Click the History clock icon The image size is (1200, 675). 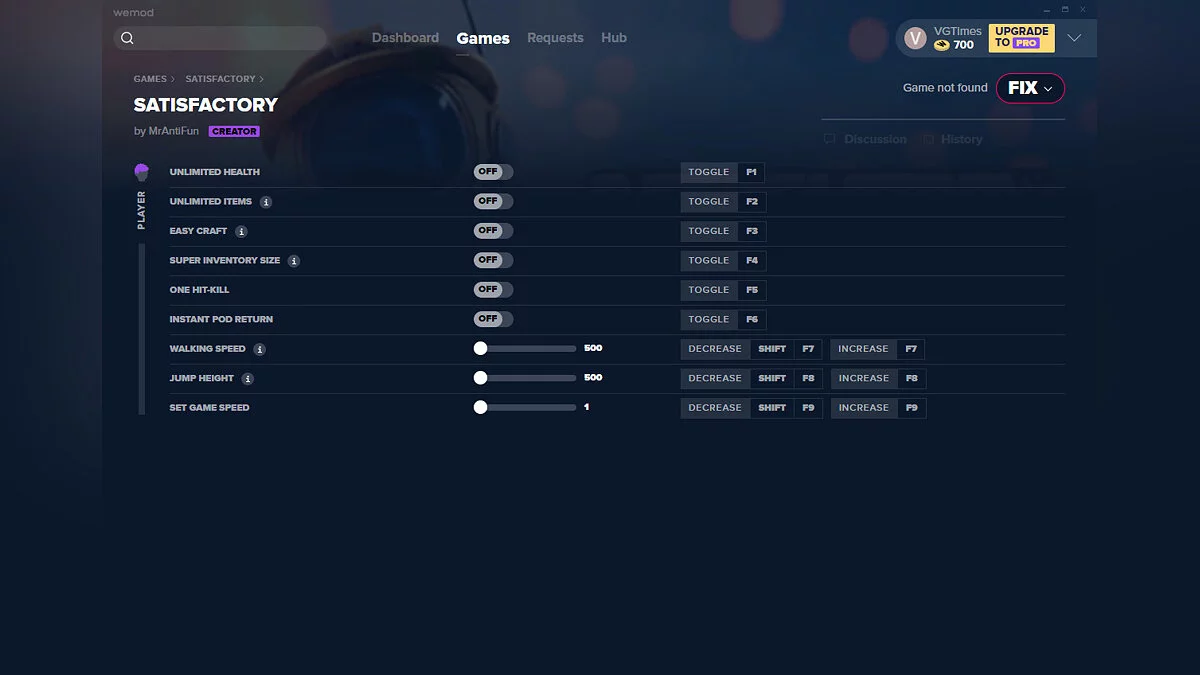click(x=929, y=139)
